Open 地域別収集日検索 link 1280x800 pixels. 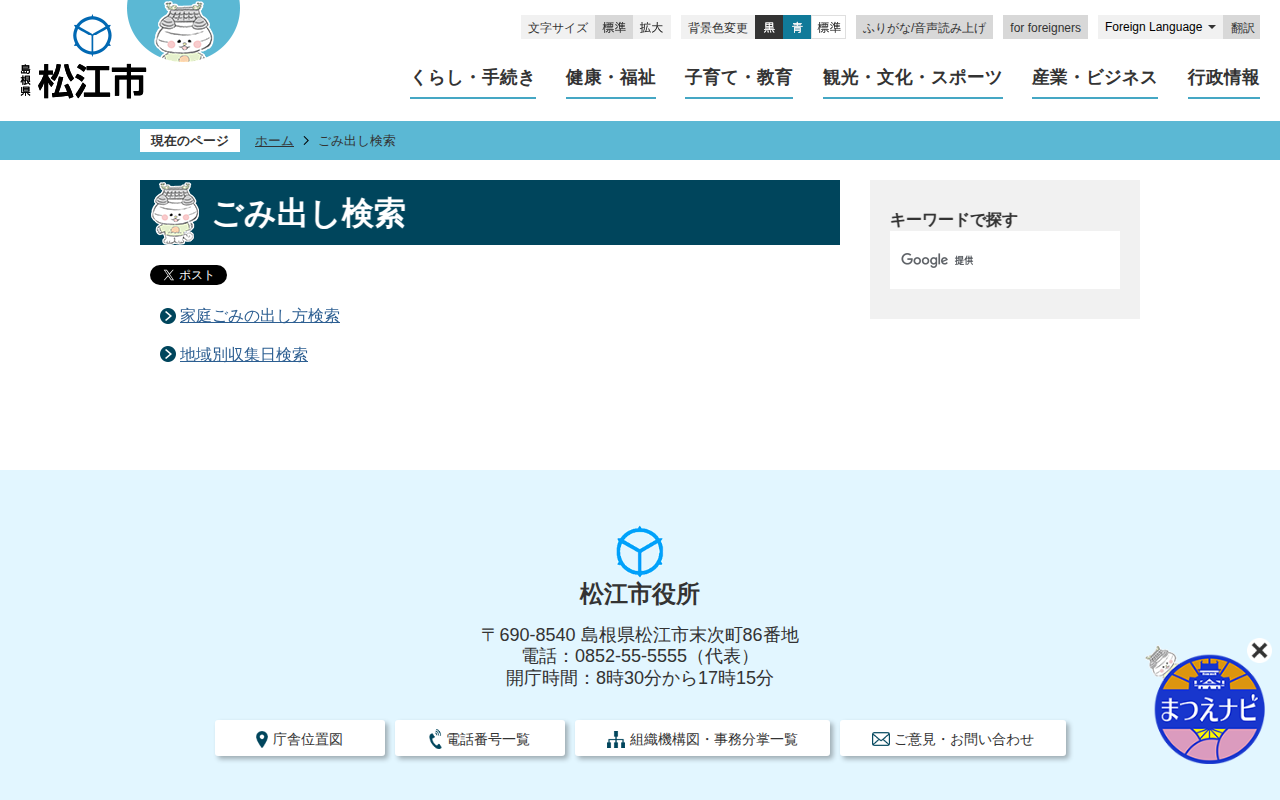pos(244,354)
